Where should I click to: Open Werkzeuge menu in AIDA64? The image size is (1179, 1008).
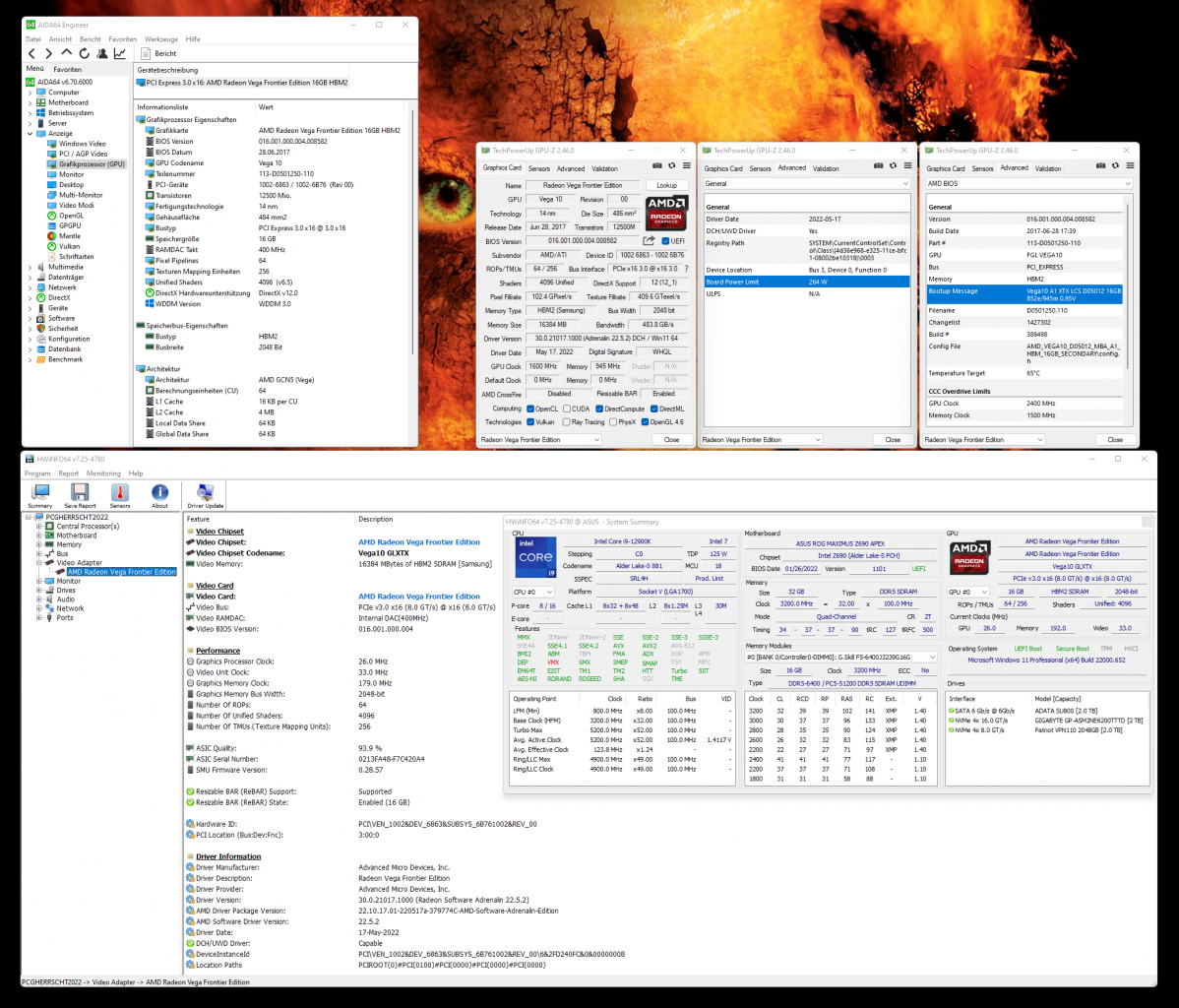(x=161, y=39)
